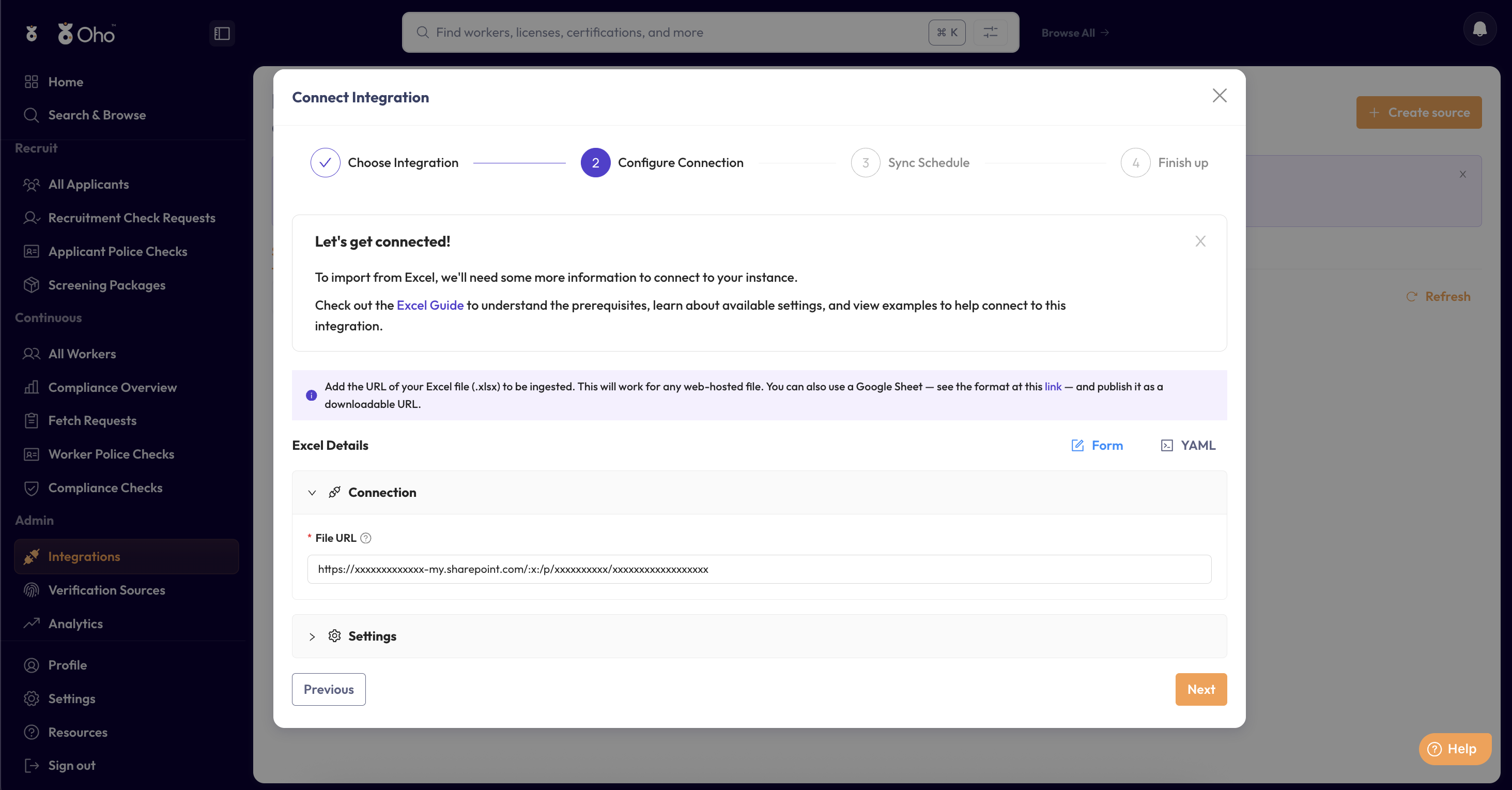Viewport: 1512px width, 790px height.
Task: Jump to Finish up step
Action: (x=1165, y=163)
